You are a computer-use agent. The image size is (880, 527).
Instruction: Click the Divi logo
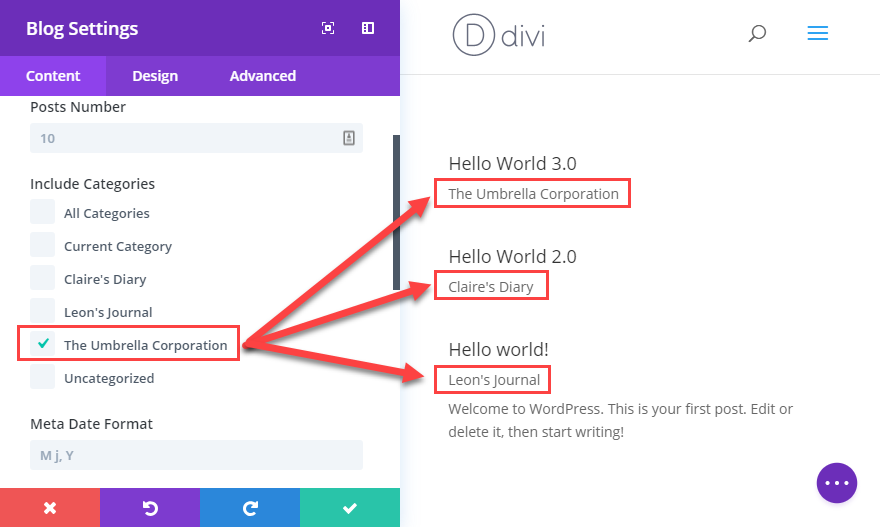pyautogui.click(x=498, y=35)
